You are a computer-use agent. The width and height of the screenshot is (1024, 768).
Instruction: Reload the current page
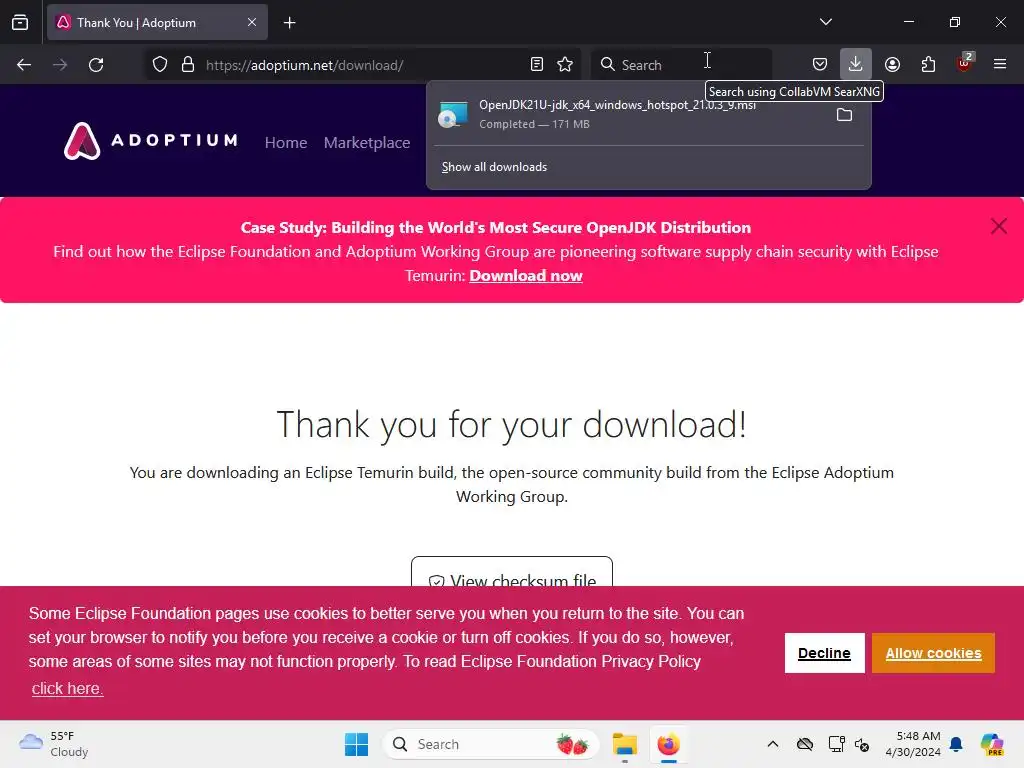click(96, 65)
